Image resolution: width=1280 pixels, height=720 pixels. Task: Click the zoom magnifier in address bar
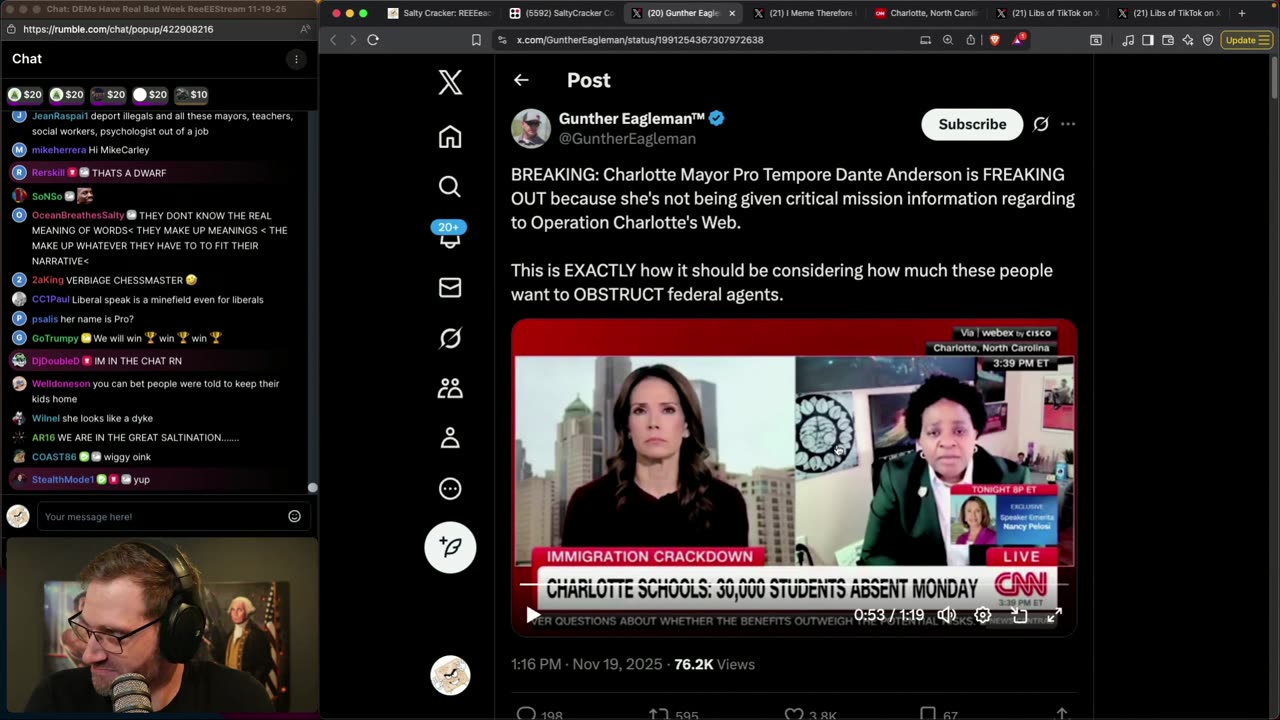point(948,40)
